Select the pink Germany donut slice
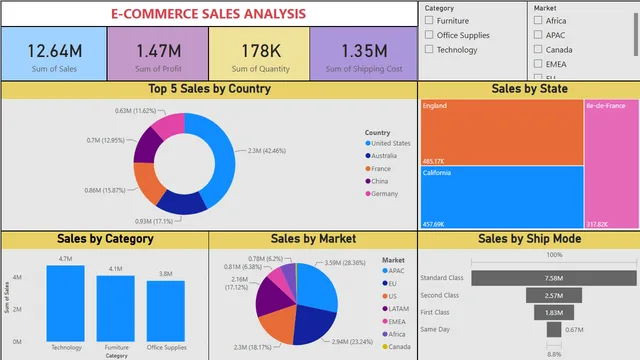 [x=170, y=125]
